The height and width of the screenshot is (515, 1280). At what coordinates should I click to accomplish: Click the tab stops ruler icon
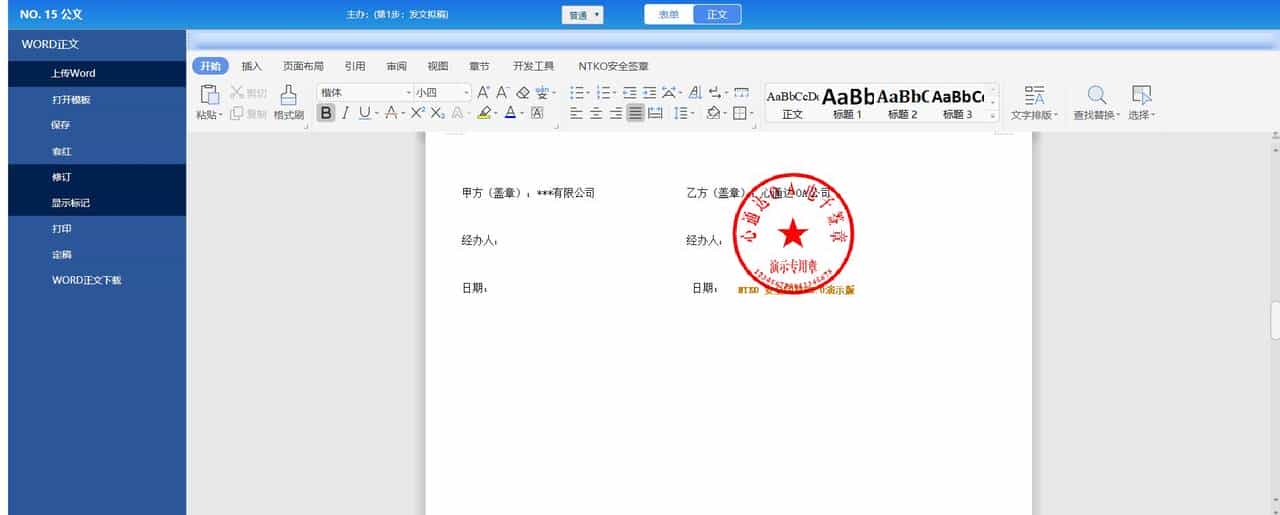[742, 93]
